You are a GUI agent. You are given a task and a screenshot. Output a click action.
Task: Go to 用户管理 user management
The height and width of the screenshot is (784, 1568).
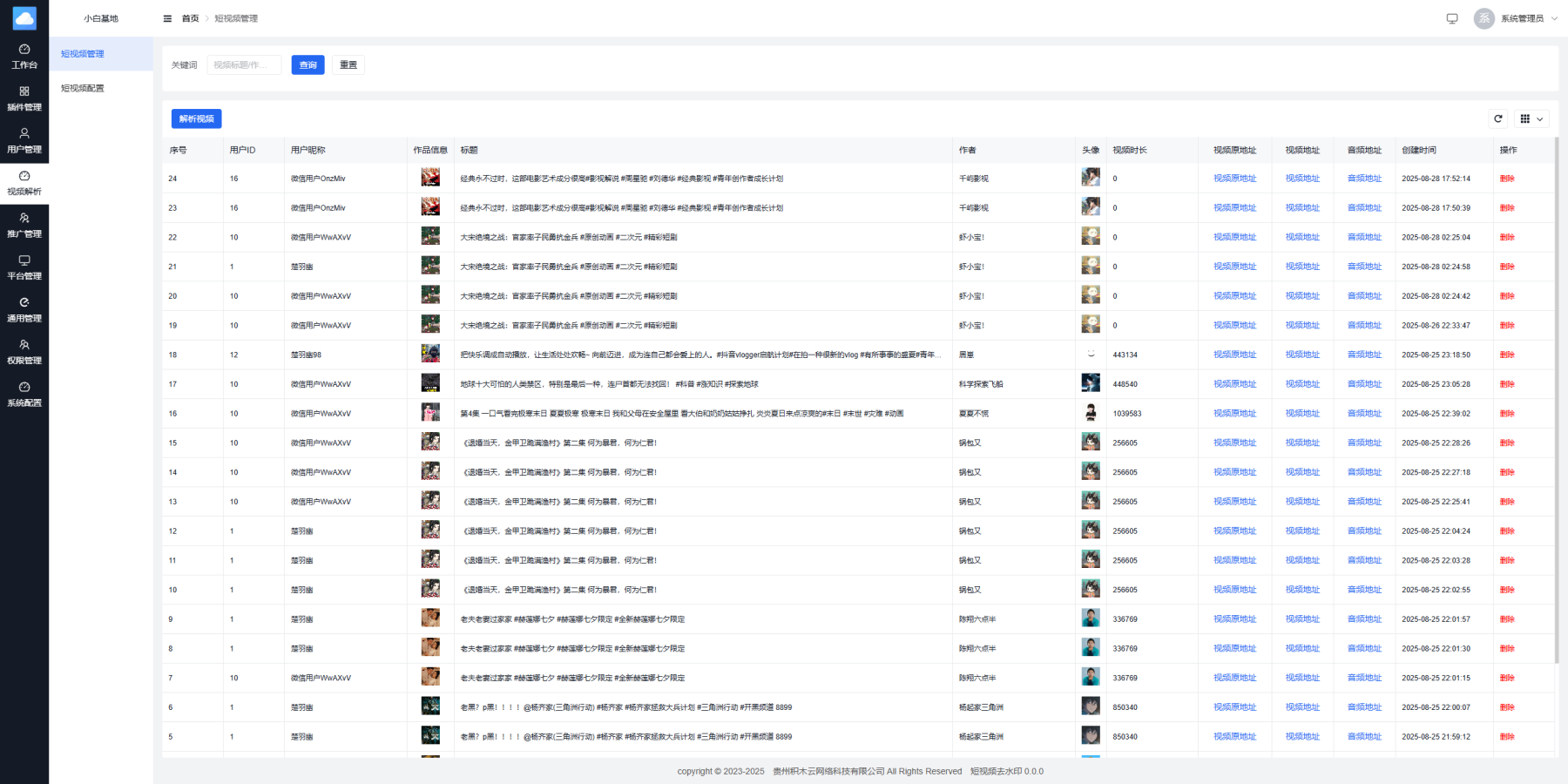click(x=24, y=141)
